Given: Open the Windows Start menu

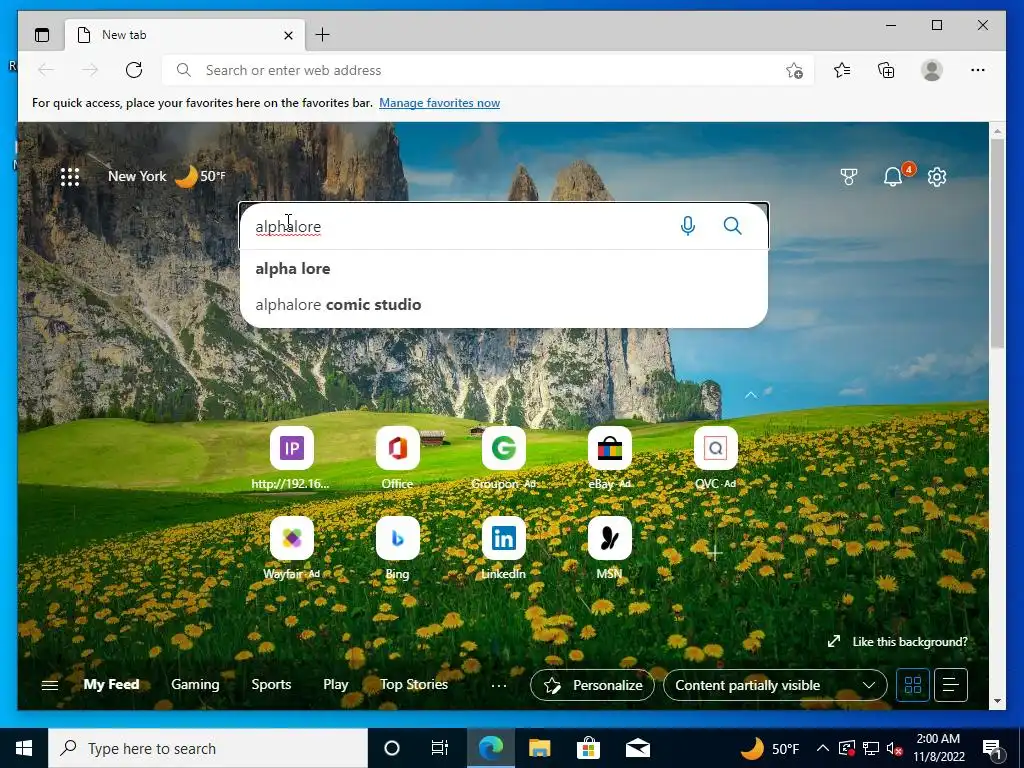Looking at the screenshot, I should (24, 748).
